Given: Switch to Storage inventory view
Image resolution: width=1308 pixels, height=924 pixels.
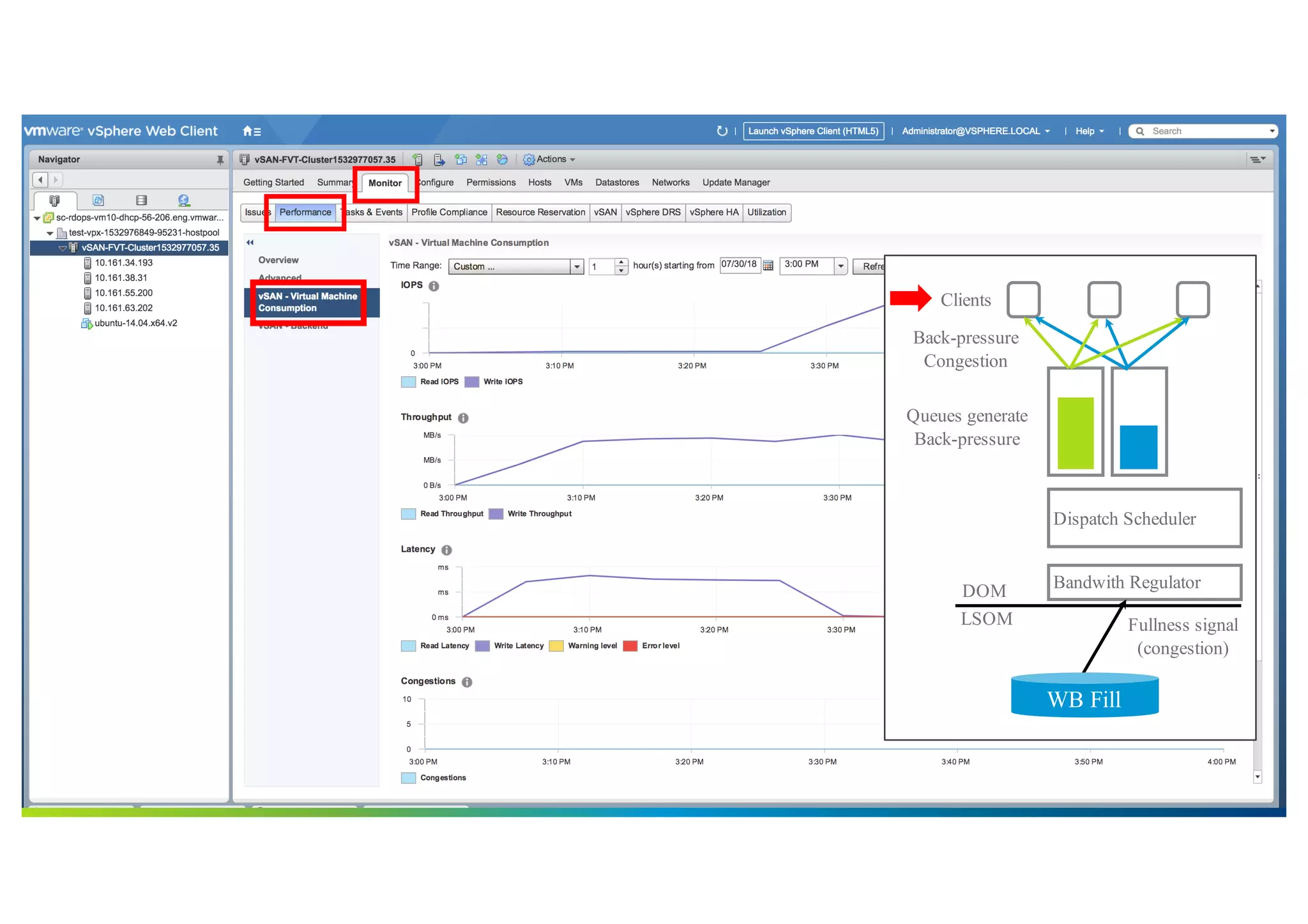Looking at the screenshot, I should (141, 201).
